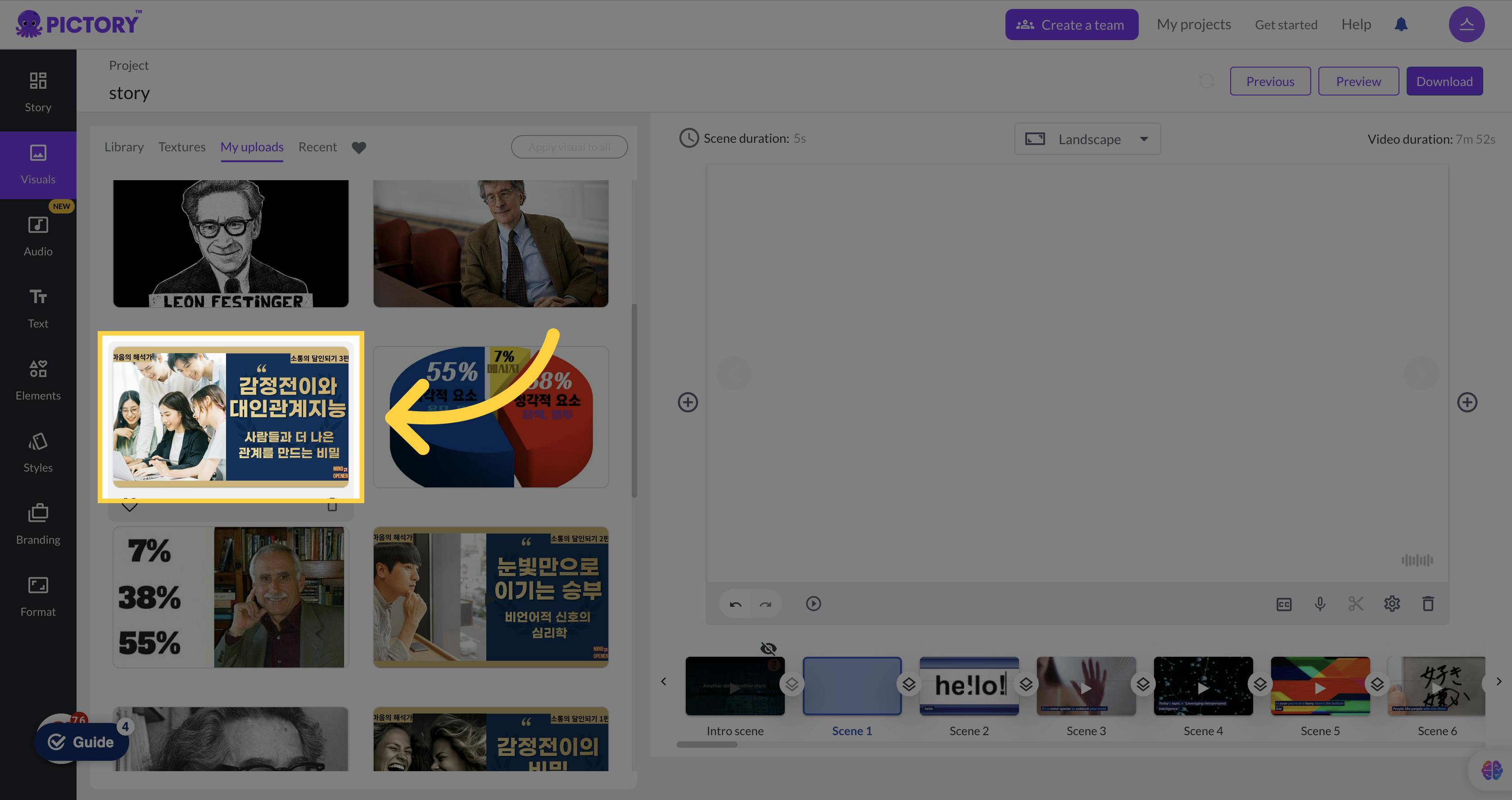The width and height of the screenshot is (1512, 800).
Task: Undo the last action
Action: 735,604
